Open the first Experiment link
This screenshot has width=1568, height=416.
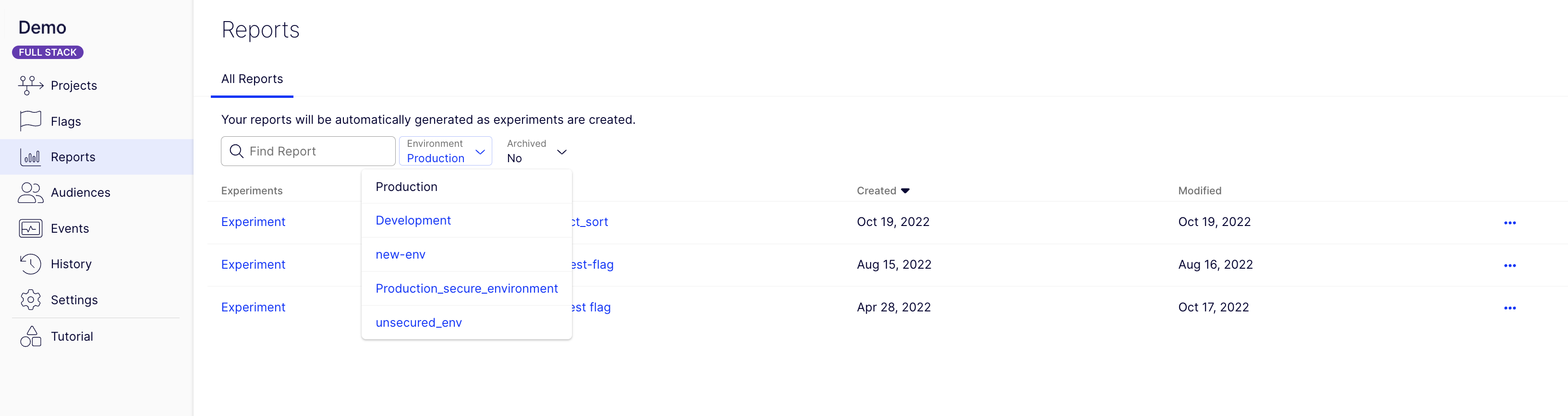coord(253,222)
